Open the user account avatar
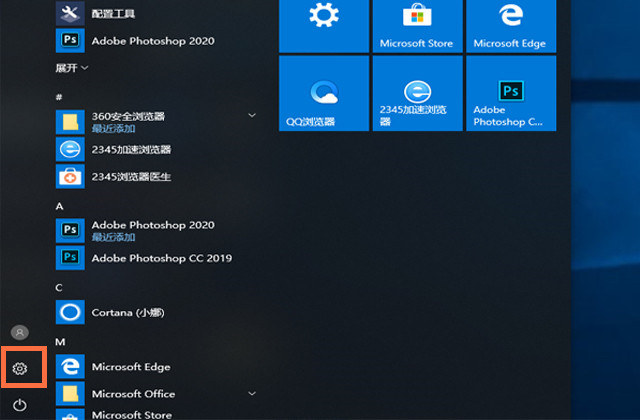 [20, 332]
